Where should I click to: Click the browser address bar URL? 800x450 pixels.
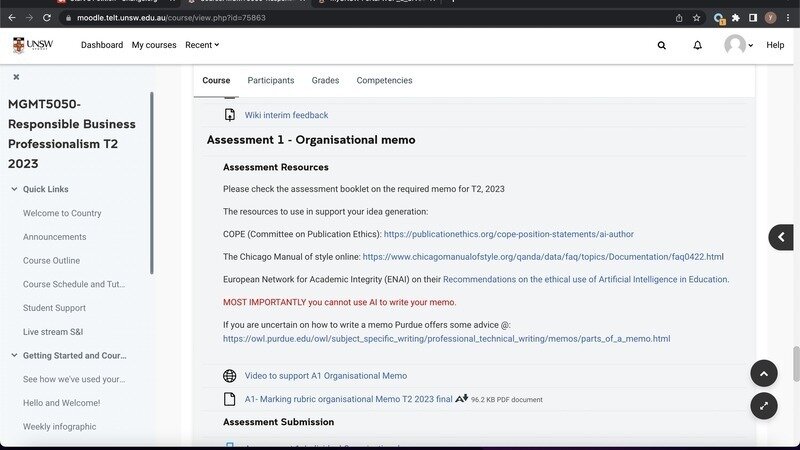[x=171, y=18]
